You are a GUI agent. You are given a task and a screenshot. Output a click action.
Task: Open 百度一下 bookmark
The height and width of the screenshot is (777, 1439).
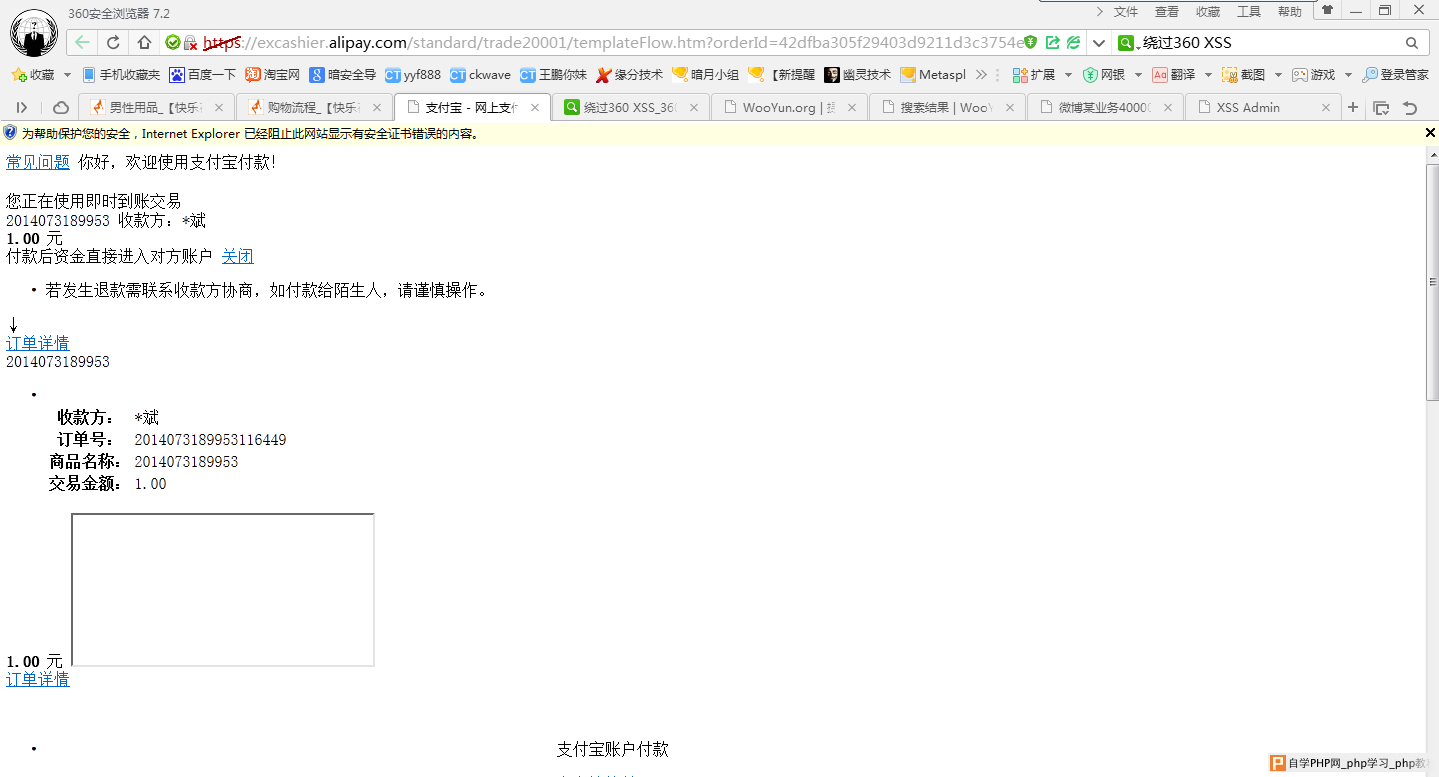(203, 75)
